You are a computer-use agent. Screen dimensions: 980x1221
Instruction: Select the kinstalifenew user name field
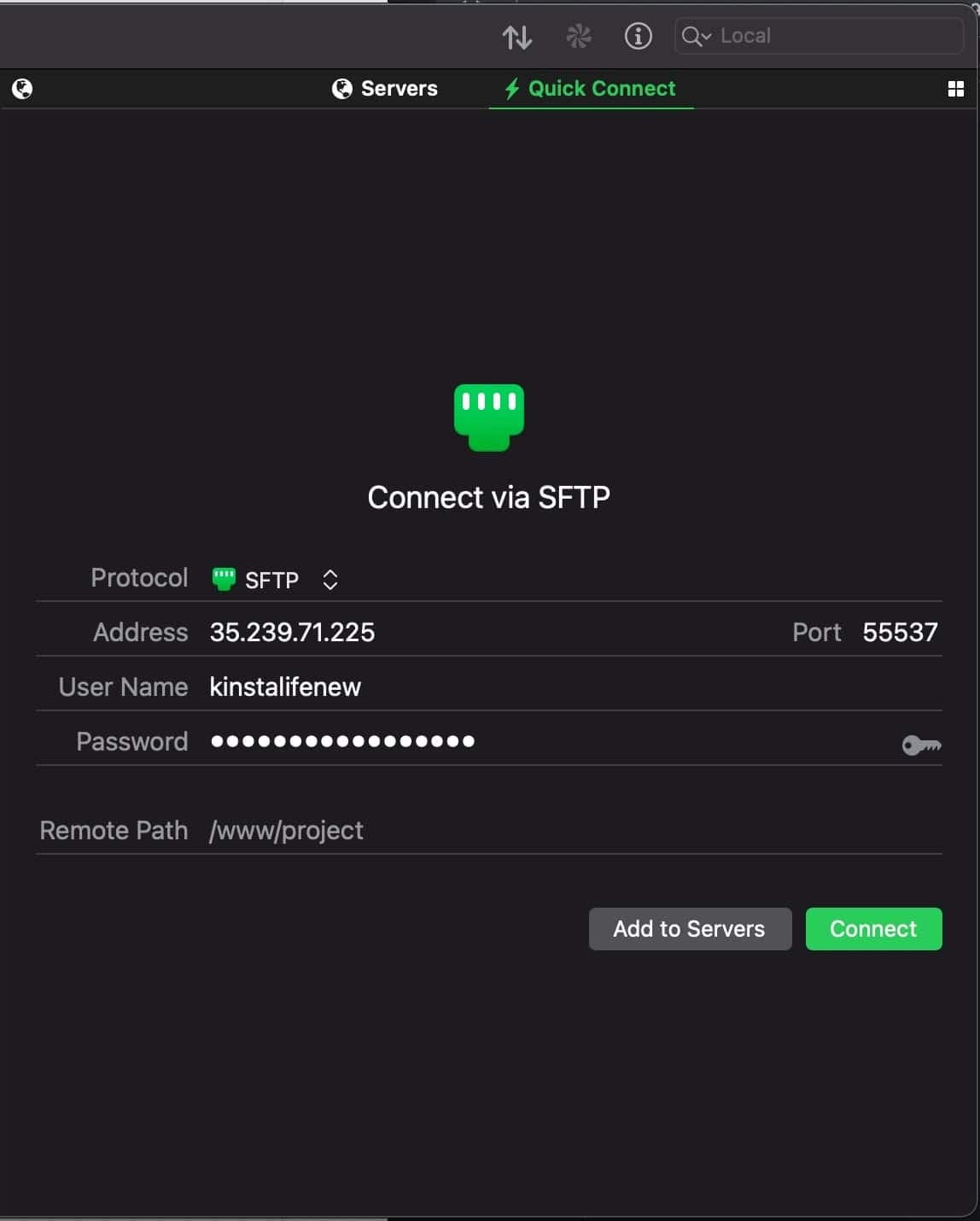click(285, 686)
